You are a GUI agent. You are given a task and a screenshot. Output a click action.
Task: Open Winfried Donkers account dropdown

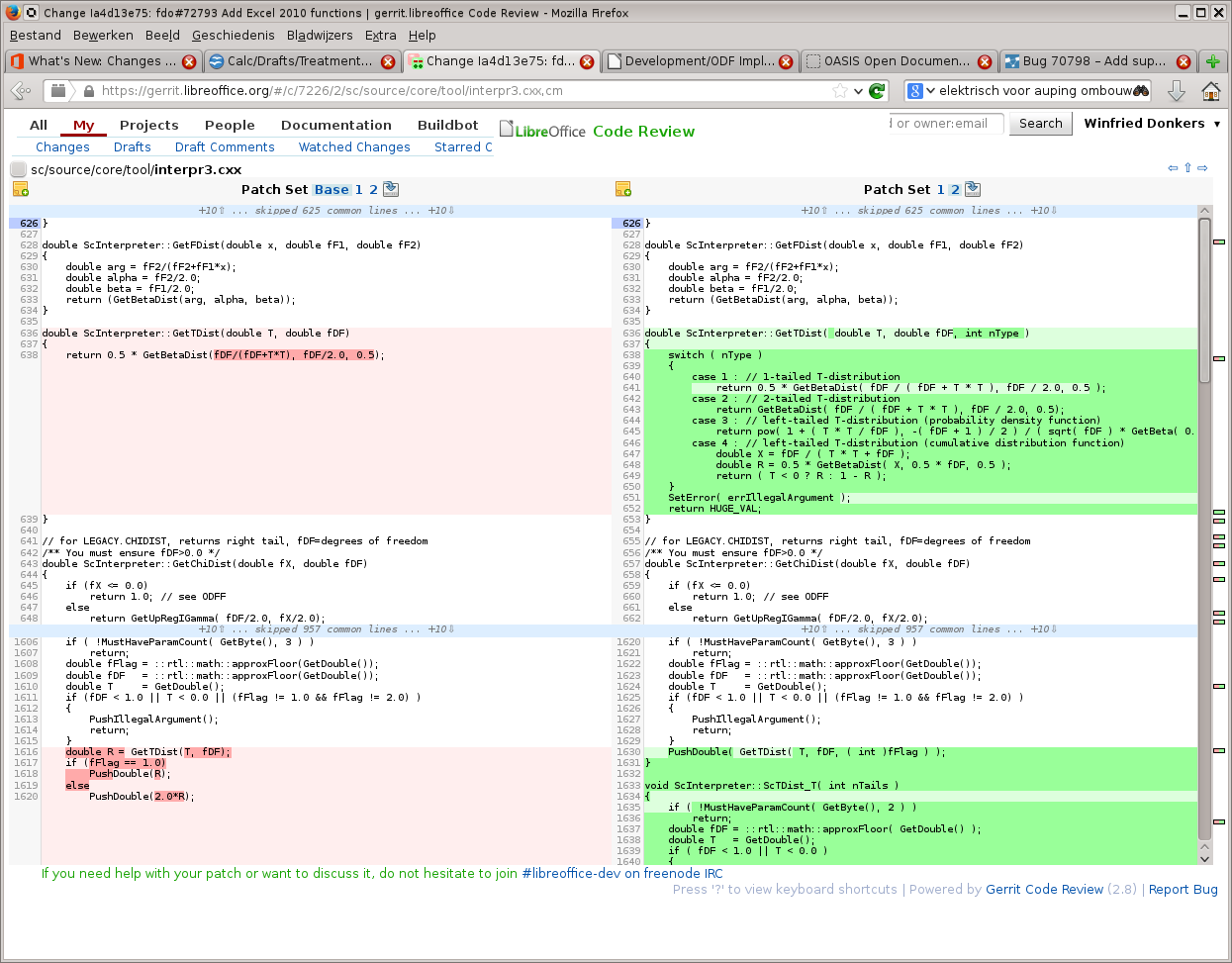(x=1216, y=124)
